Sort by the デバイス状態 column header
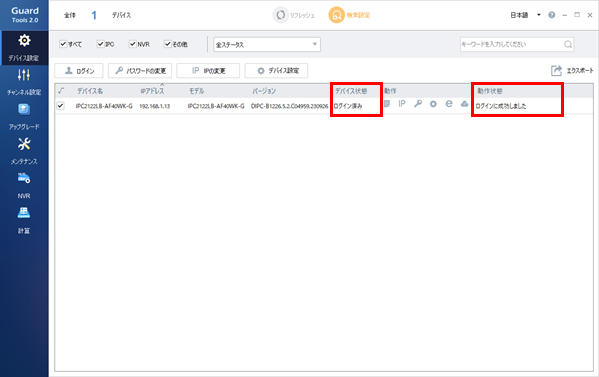Image resolution: width=599 pixels, height=377 pixels. pyautogui.click(x=351, y=91)
